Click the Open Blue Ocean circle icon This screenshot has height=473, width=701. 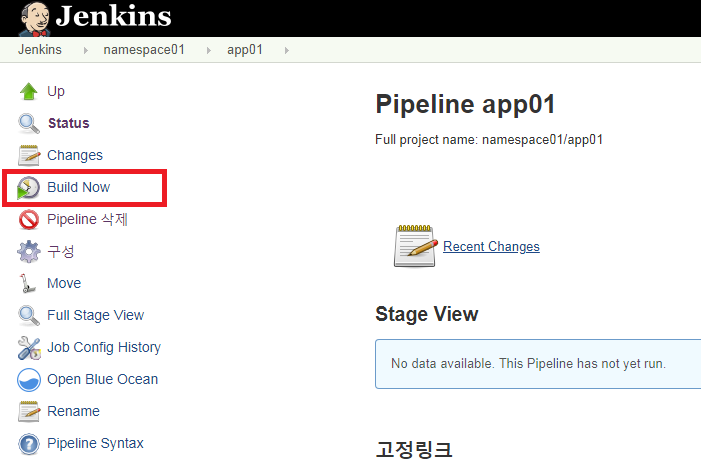pyautogui.click(x=29, y=380)
